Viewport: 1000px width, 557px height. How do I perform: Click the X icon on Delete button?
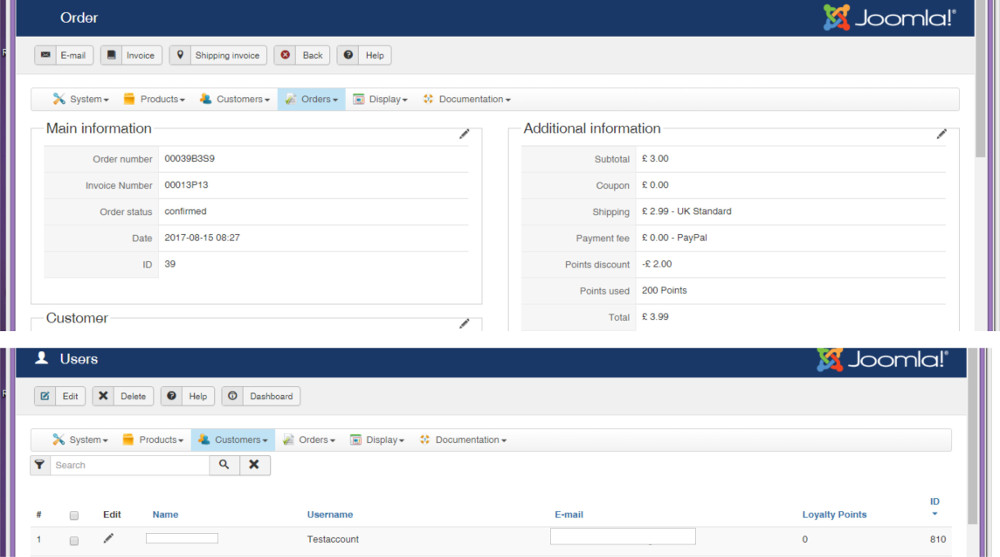pos(103,396)
